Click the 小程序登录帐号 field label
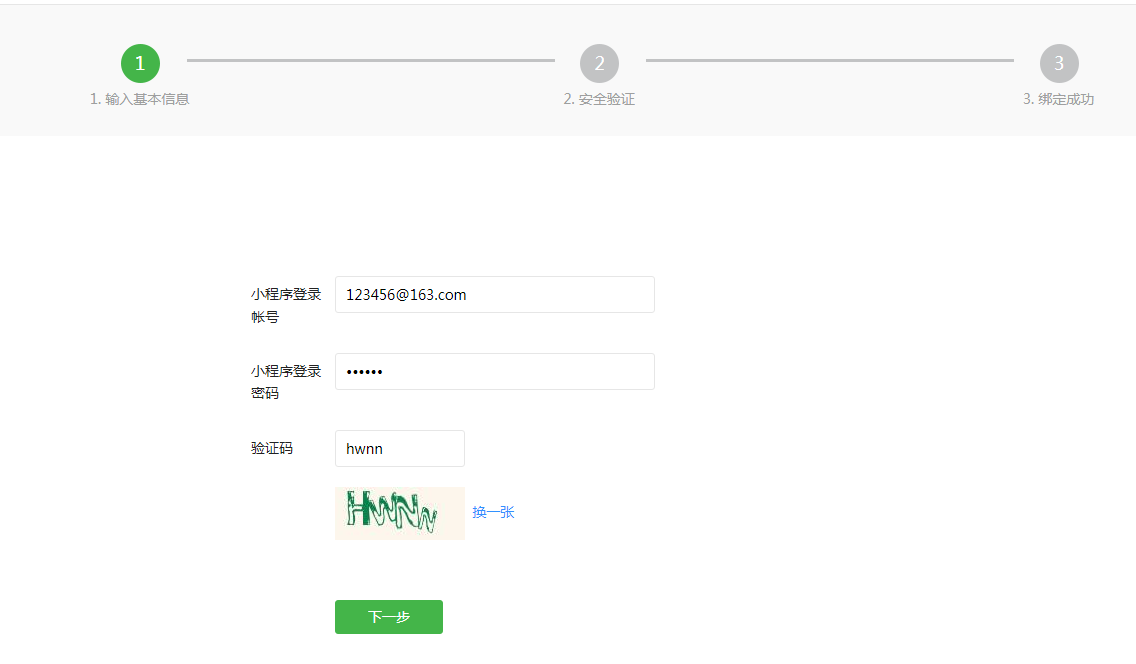1136x664 pixels. 285,305
